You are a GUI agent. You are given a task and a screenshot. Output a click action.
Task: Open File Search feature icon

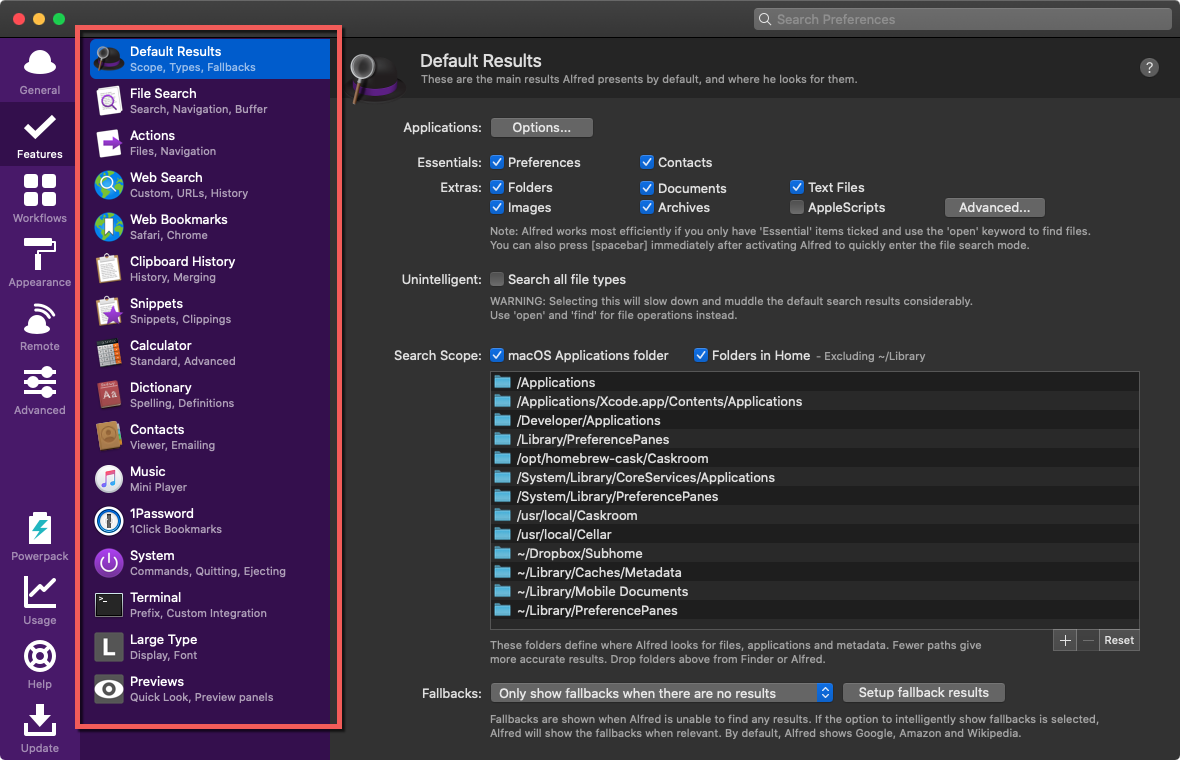(x=109, y=101)
